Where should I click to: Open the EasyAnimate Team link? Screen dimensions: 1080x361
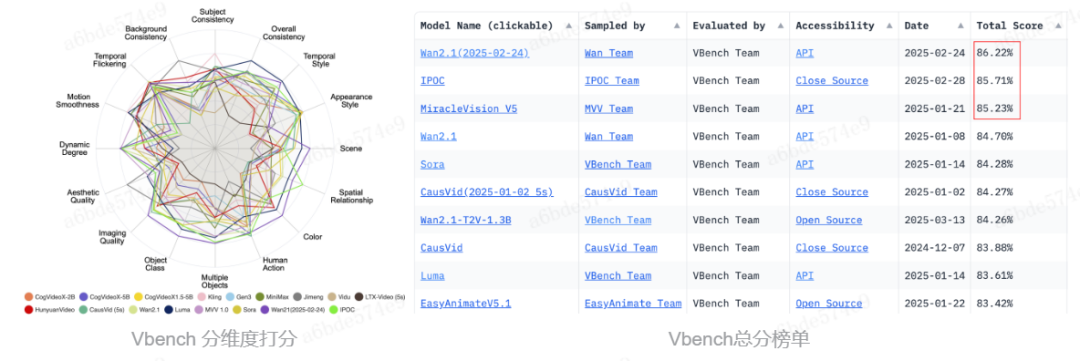coord(633,303)
